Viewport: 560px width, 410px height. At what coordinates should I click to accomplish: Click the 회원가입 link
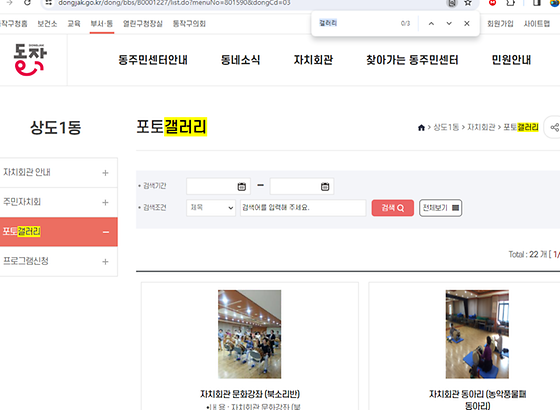click(x=500, y=24)
